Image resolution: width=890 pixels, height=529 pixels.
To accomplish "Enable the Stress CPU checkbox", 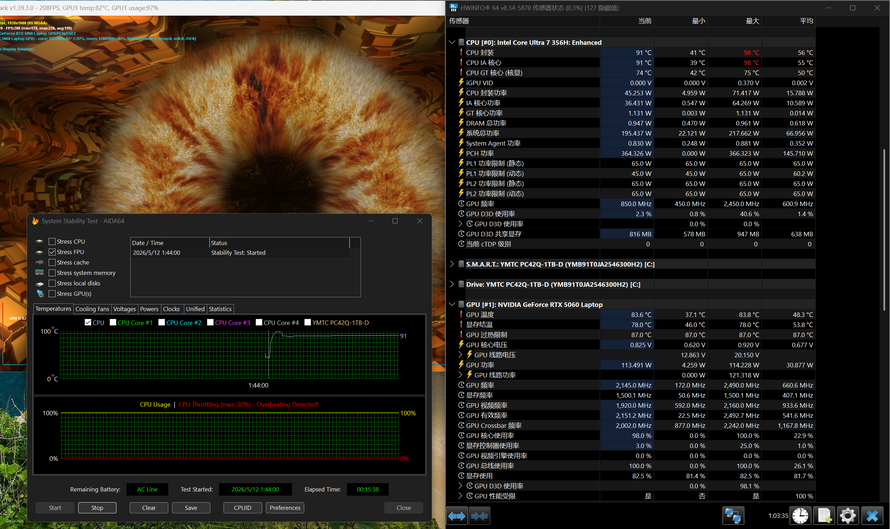I will 52,242.
